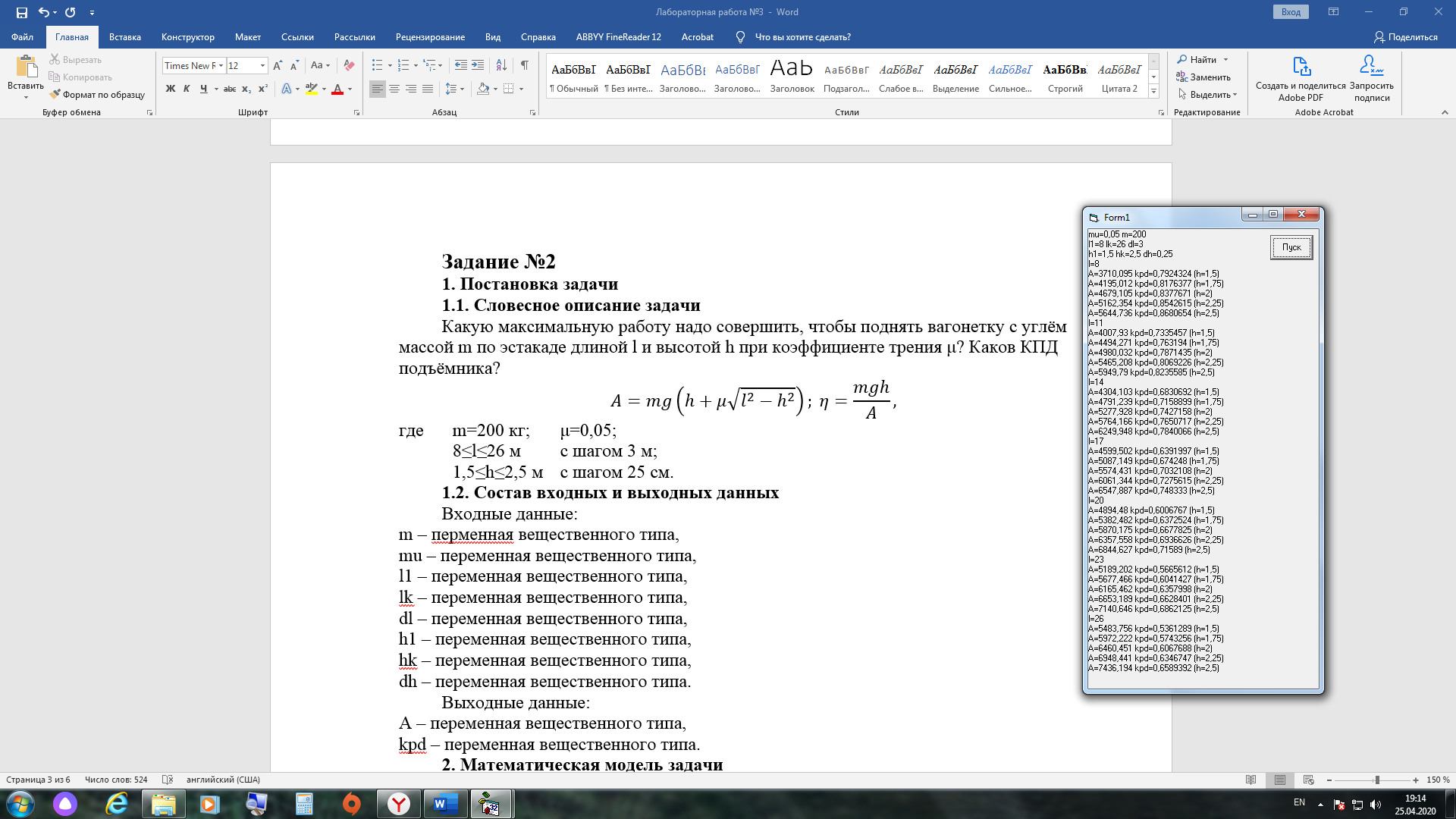The height and width of the screenshot is (819, 1456).
Task: Click the Поделиться share button
Action: 1405,36
